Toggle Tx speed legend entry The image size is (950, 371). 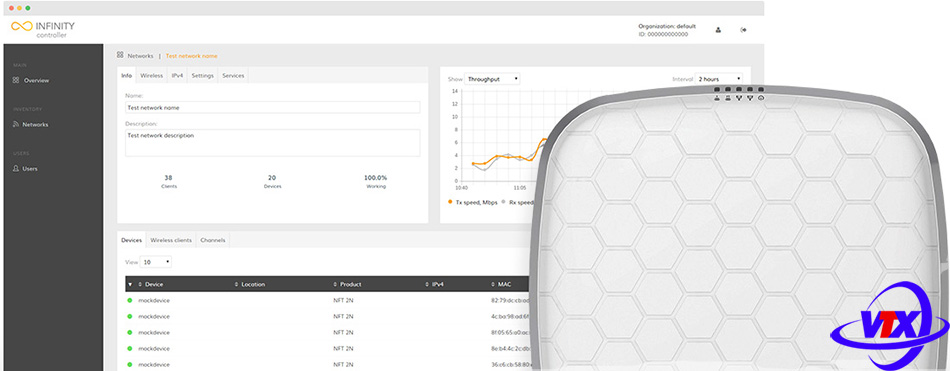[473, 202]
